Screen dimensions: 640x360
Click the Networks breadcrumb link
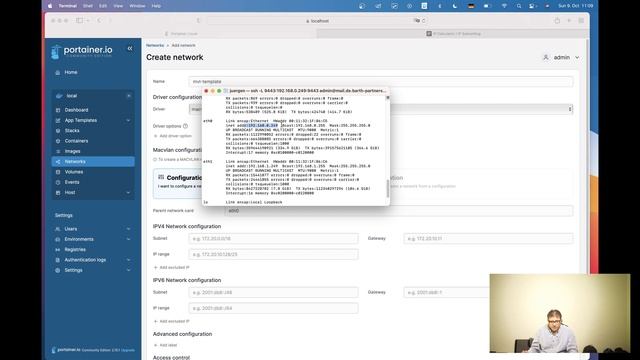pos(155,45)
